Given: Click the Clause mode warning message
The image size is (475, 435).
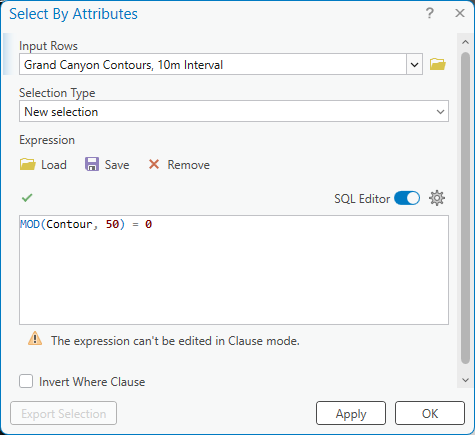Looking at the screenshot, I should click(x=175, y=341).
